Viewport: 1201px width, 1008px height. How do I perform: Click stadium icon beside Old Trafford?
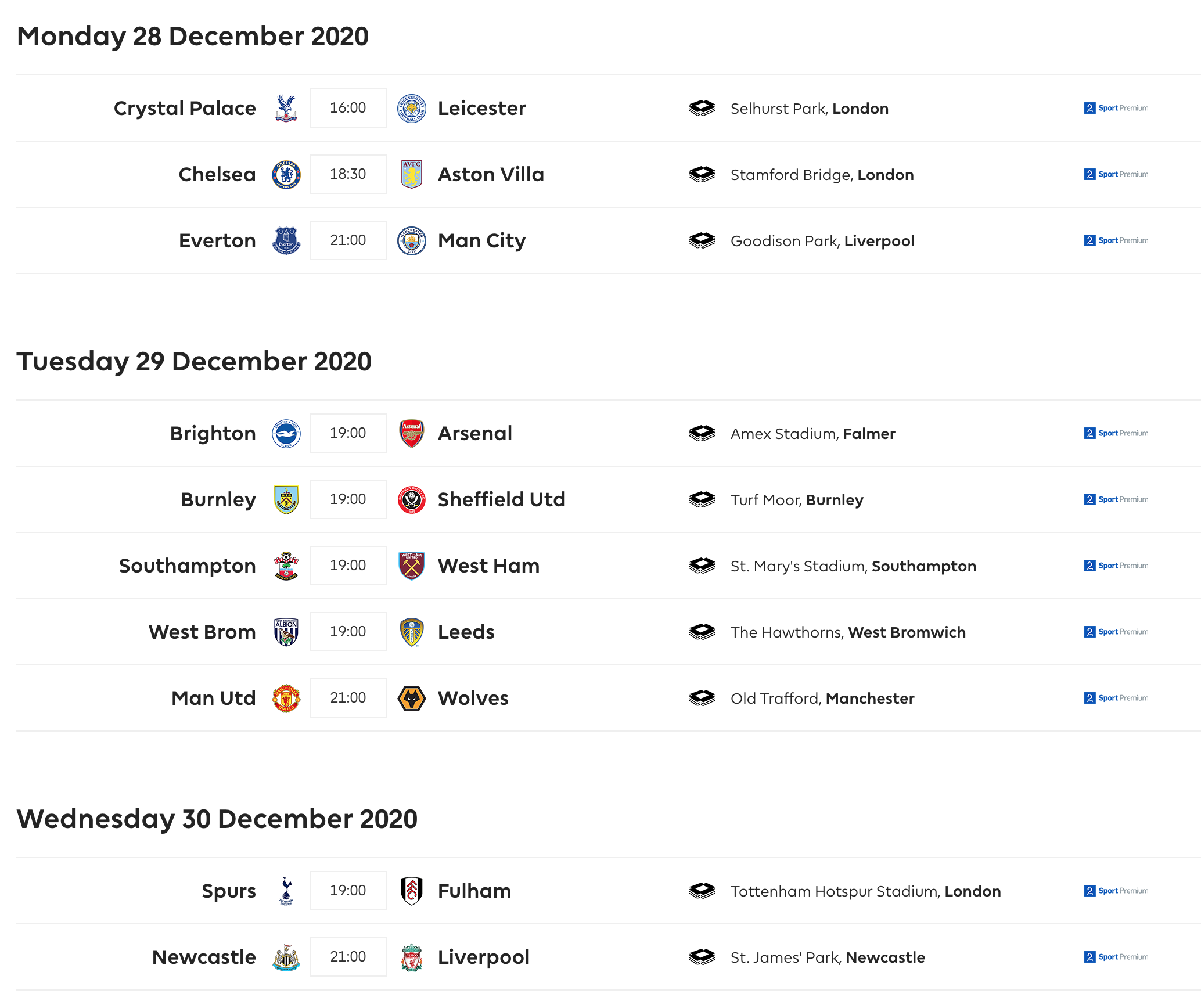pyautogui.click(x=702, y=699)
